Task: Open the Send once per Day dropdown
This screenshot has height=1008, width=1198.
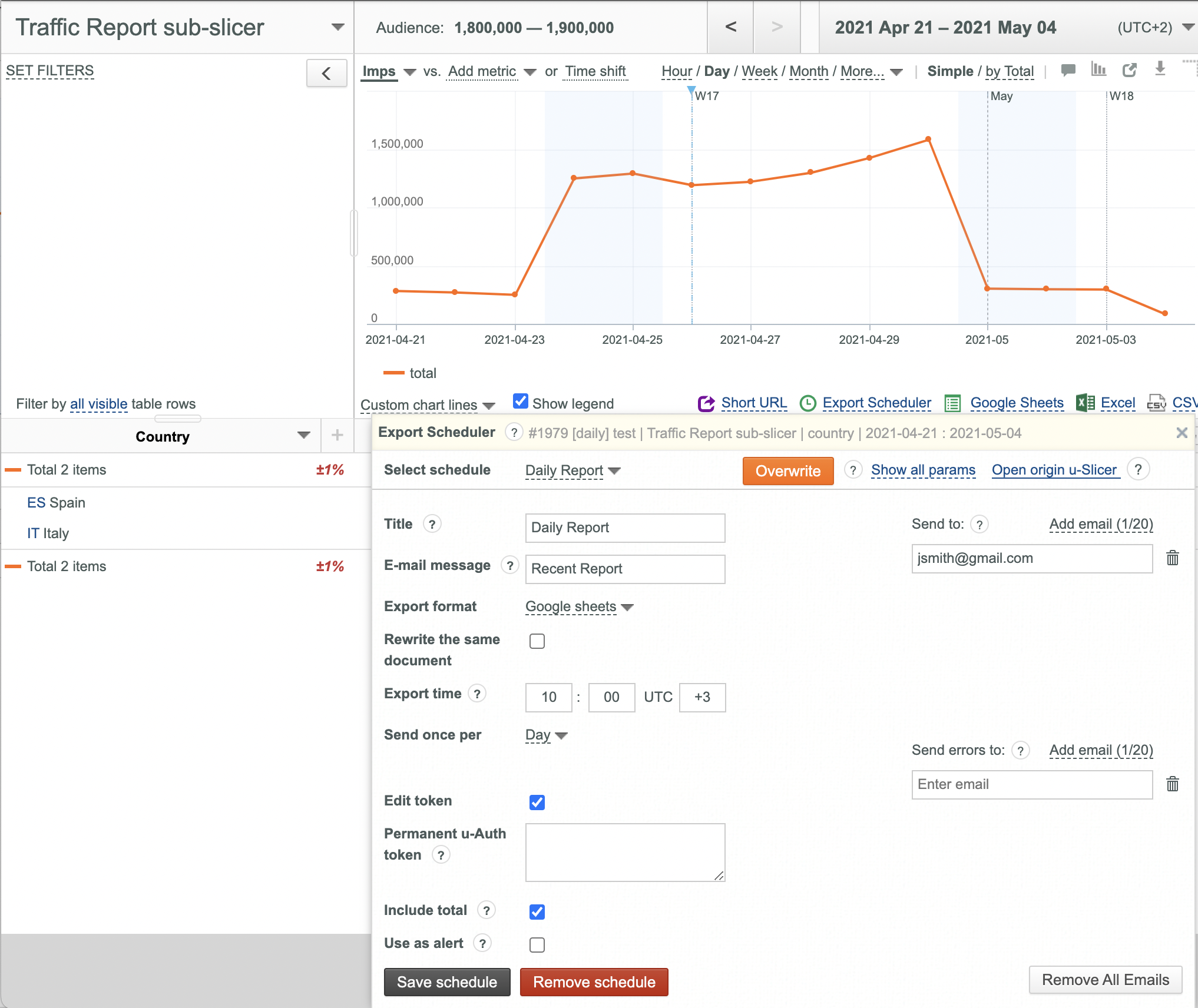Action: 546,735
